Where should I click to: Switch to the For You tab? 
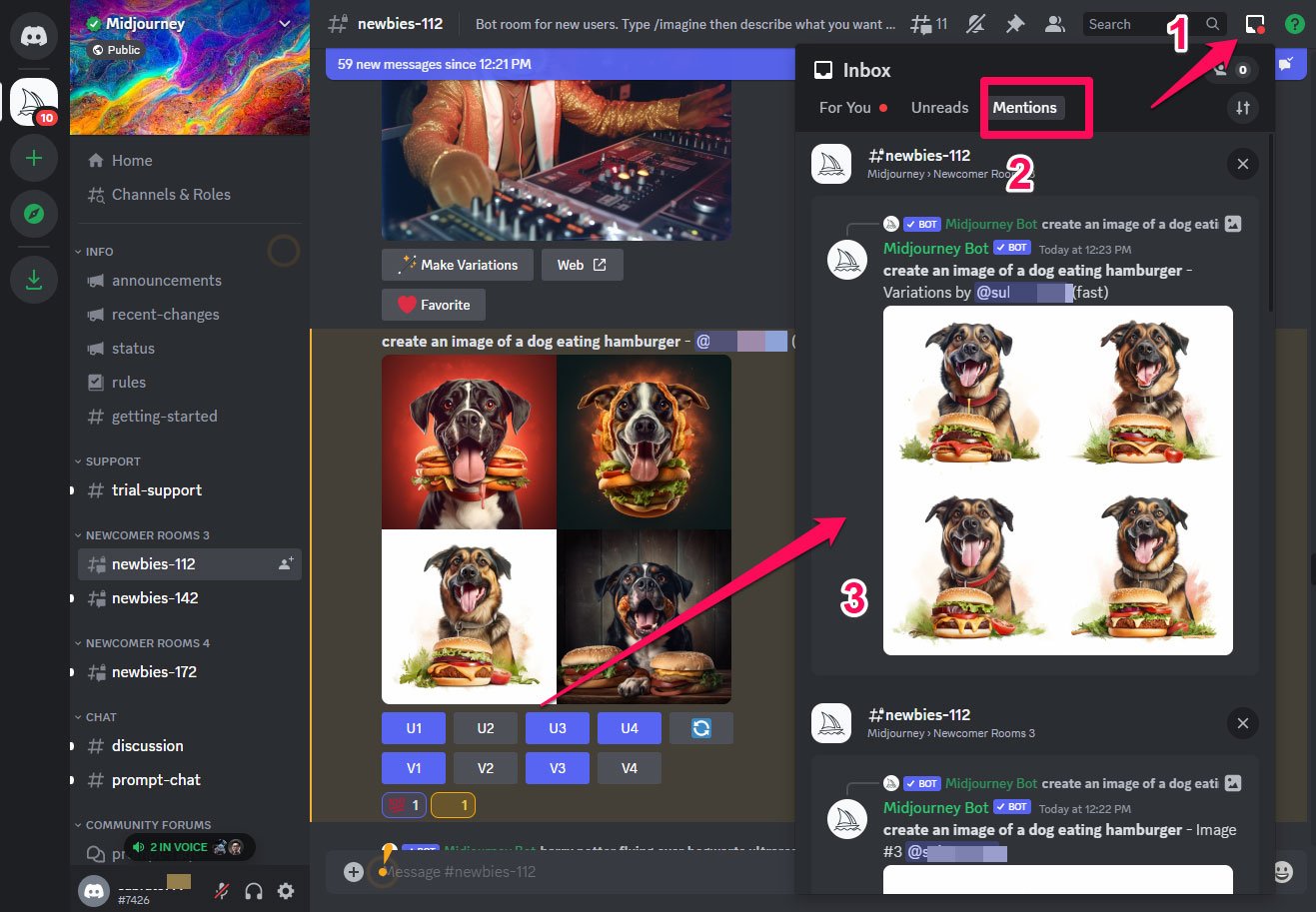click(852, 108)
